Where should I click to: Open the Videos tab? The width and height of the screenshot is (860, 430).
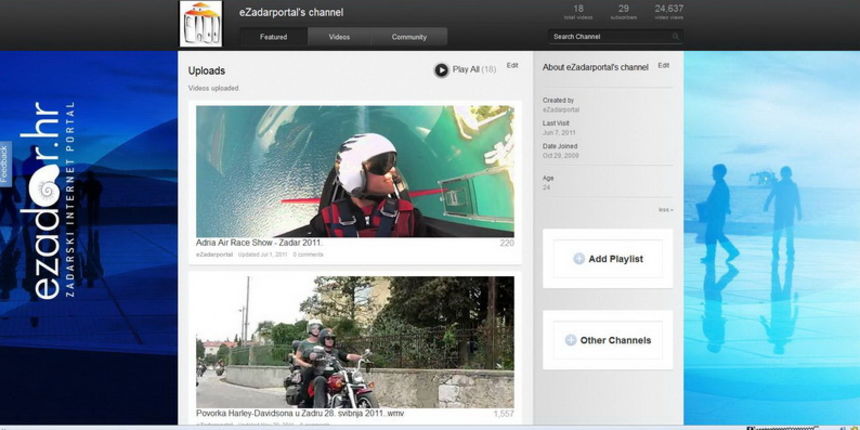point(339,37)
